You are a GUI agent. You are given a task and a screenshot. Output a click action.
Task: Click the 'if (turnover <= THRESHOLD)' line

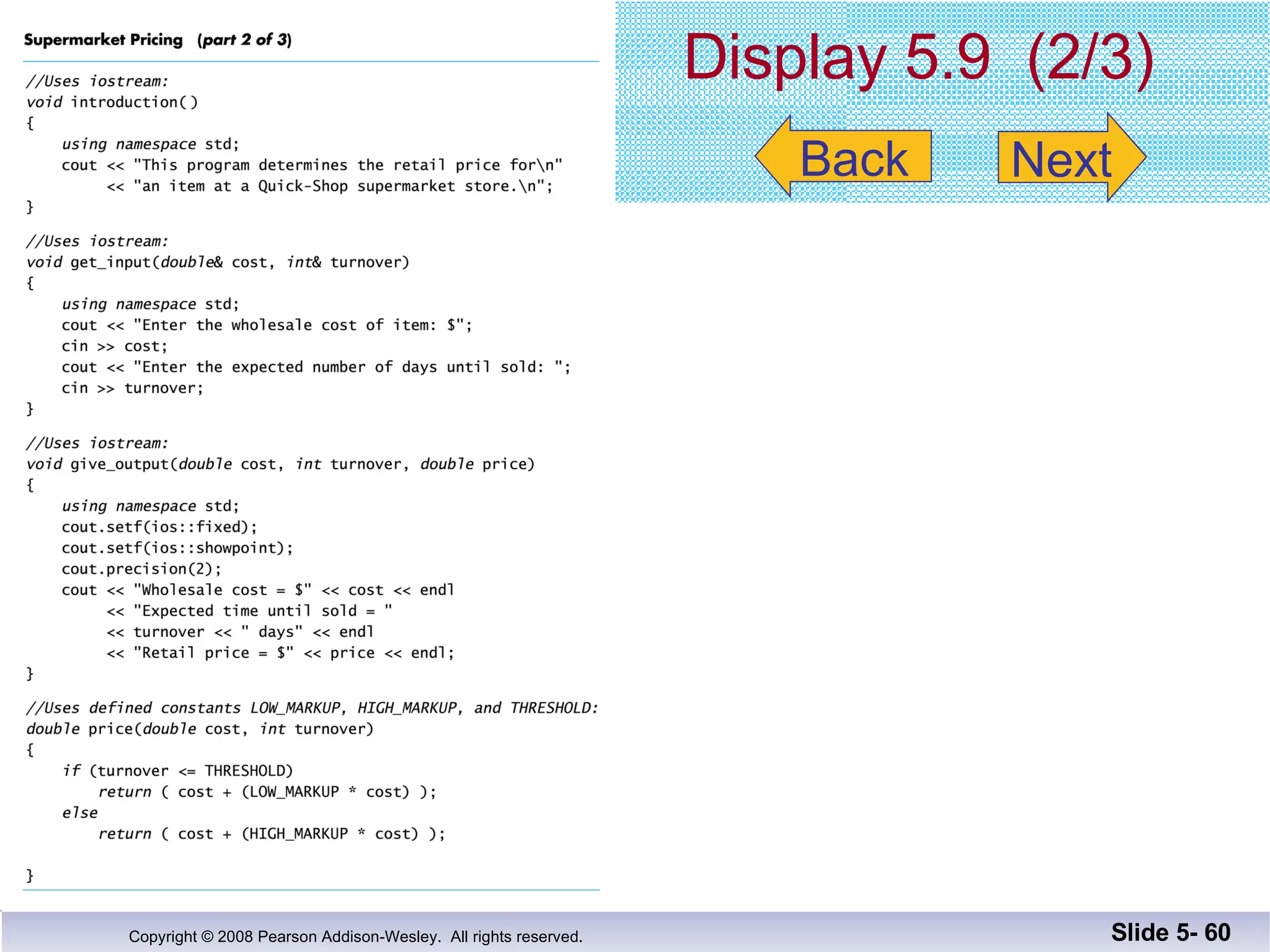pyautogui.click(x=177, y=771)
